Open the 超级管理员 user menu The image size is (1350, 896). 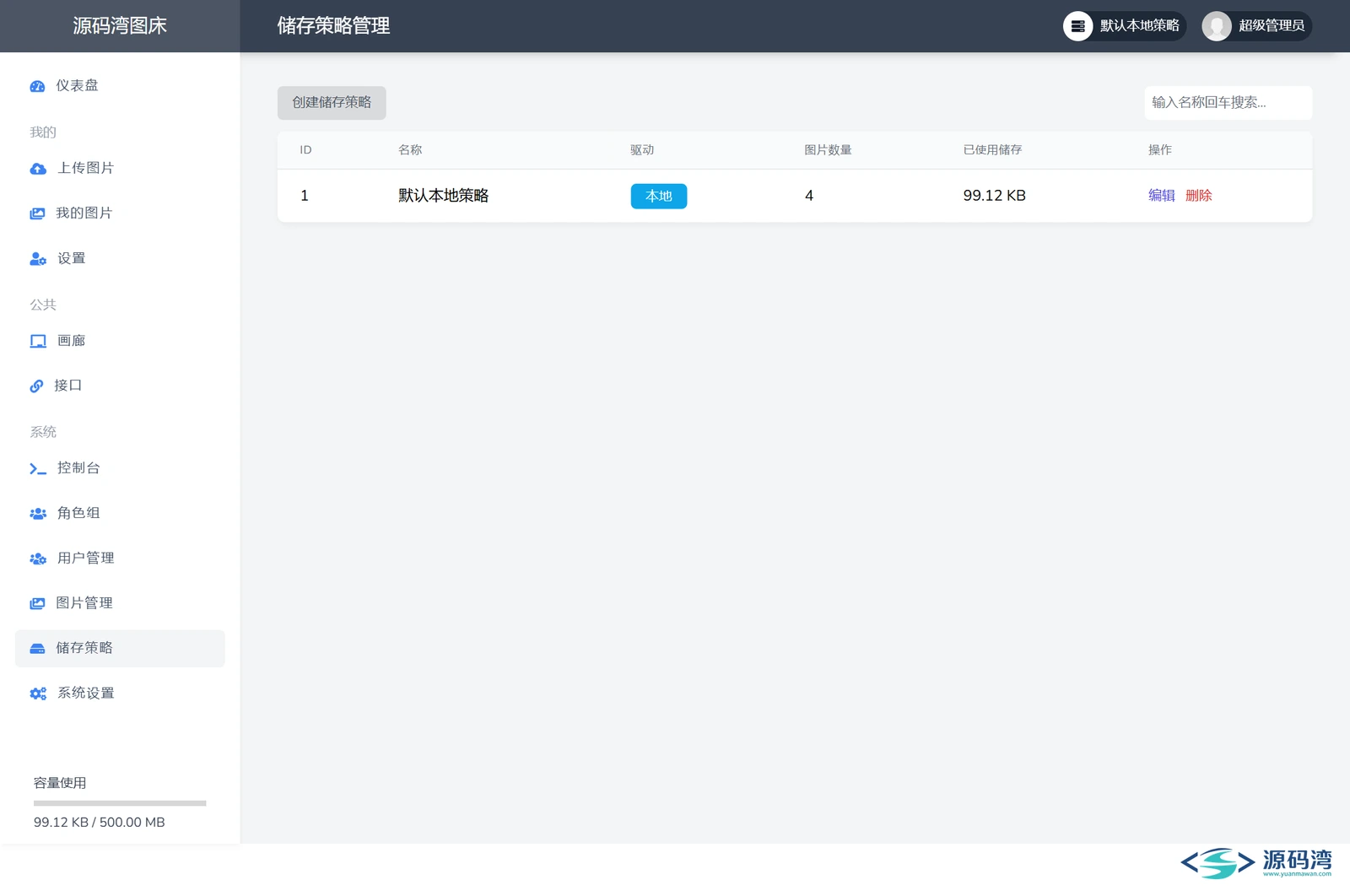1256,26
